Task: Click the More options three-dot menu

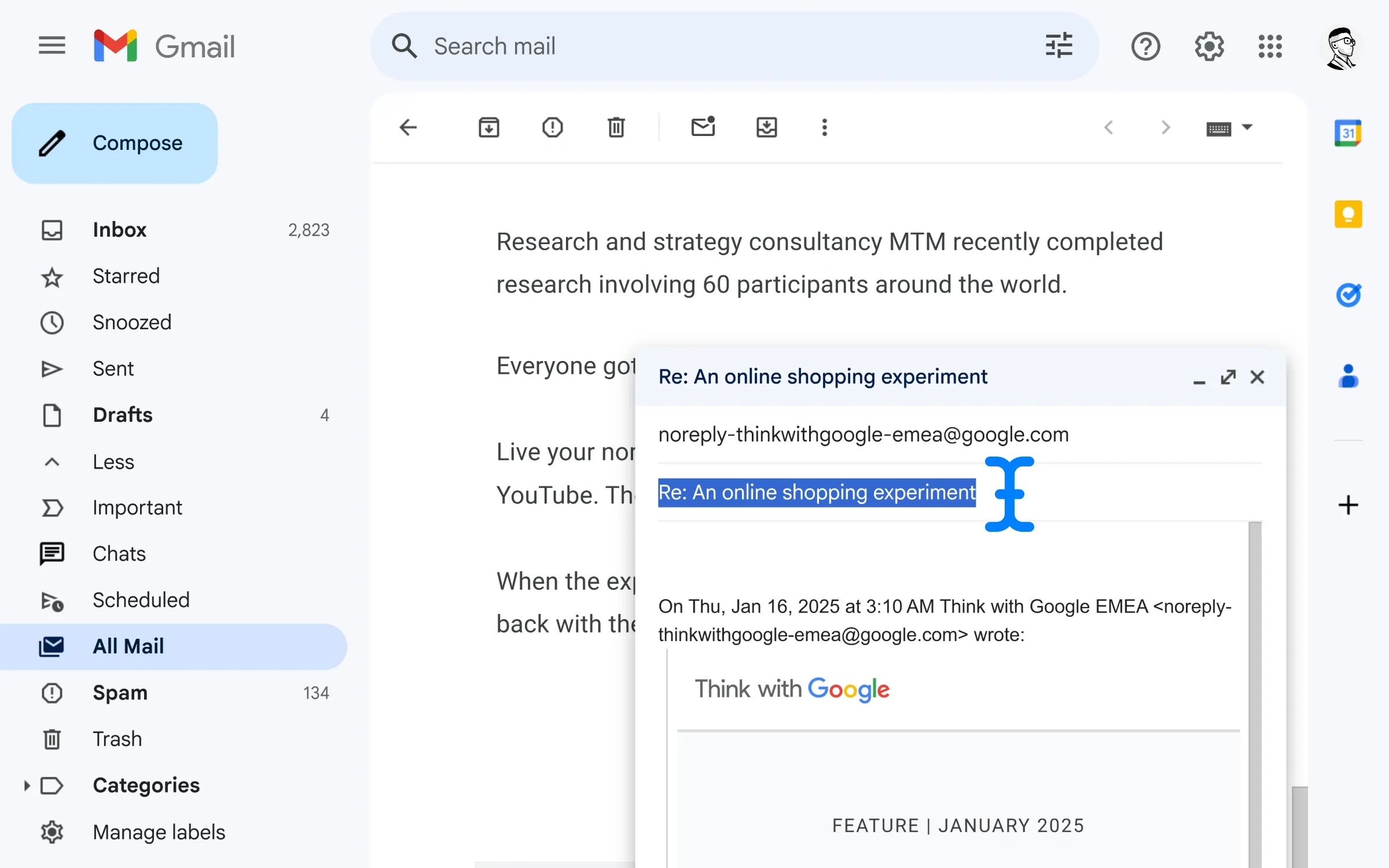Action: click(825, 127)
